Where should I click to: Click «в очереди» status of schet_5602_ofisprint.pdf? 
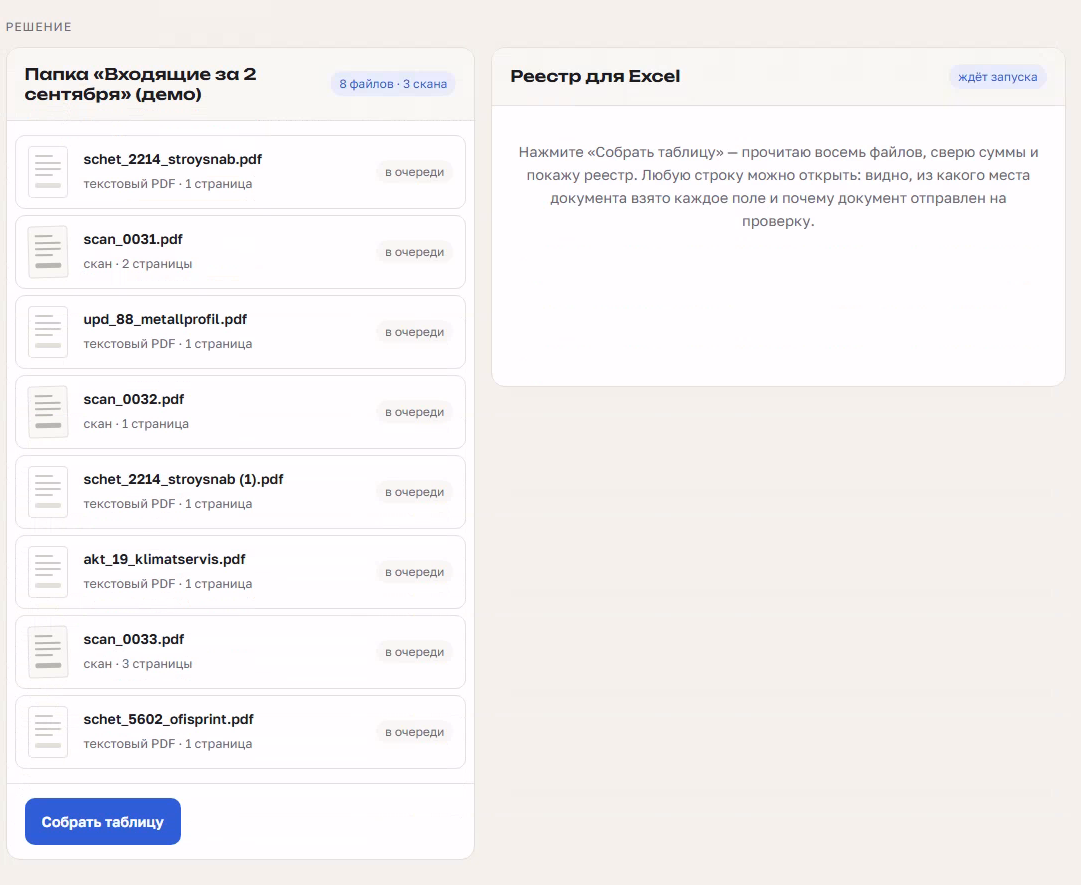414,731
